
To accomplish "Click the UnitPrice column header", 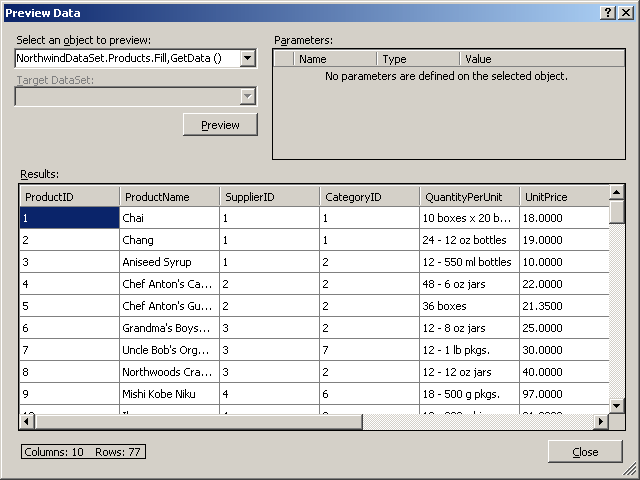I will [x=563, y=197].
